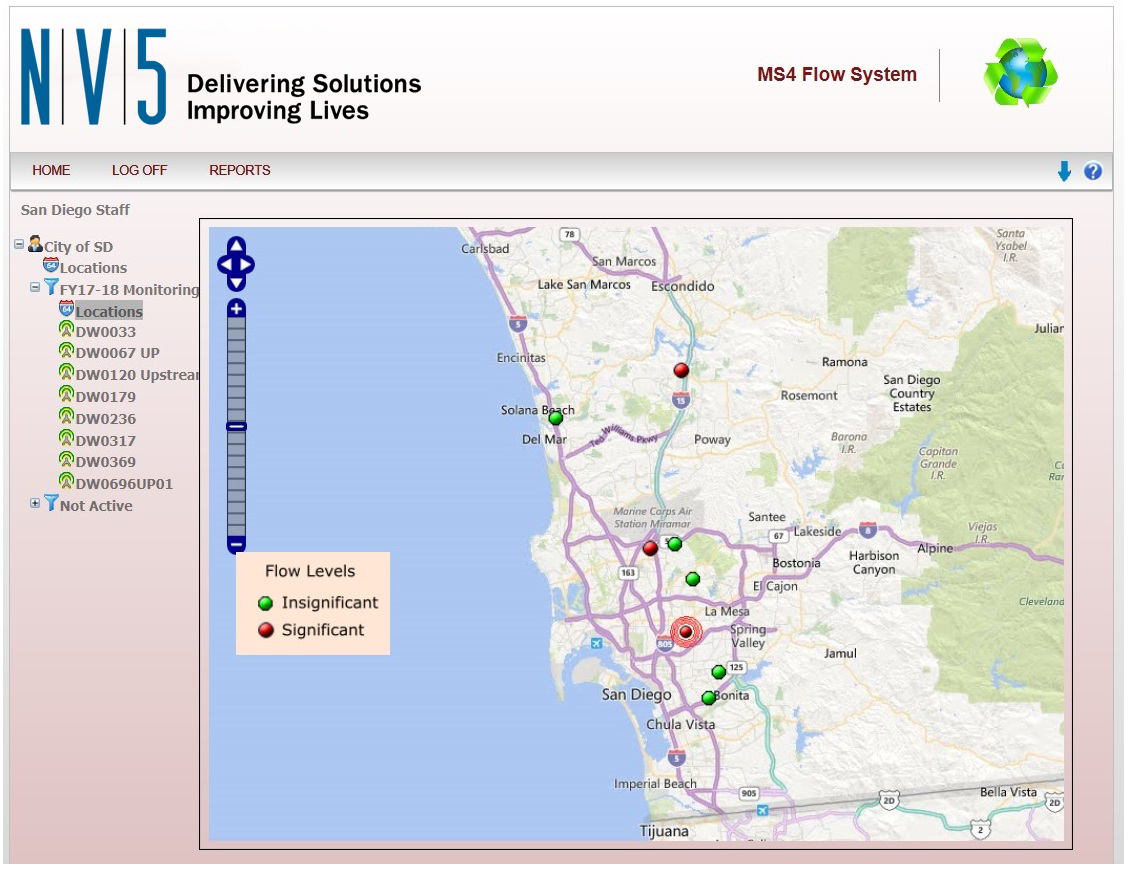Click the map pan compass control
1136x874 pixels.
[x=236, y=264]
